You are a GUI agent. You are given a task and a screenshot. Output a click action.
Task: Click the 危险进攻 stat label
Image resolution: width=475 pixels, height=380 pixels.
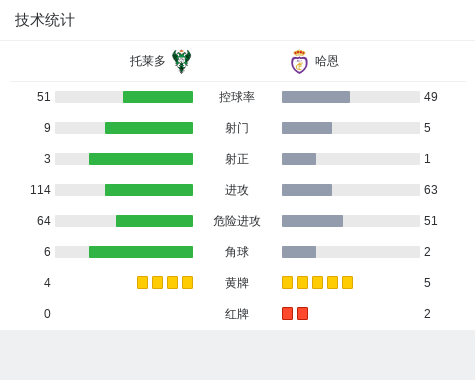pos(237,221)
